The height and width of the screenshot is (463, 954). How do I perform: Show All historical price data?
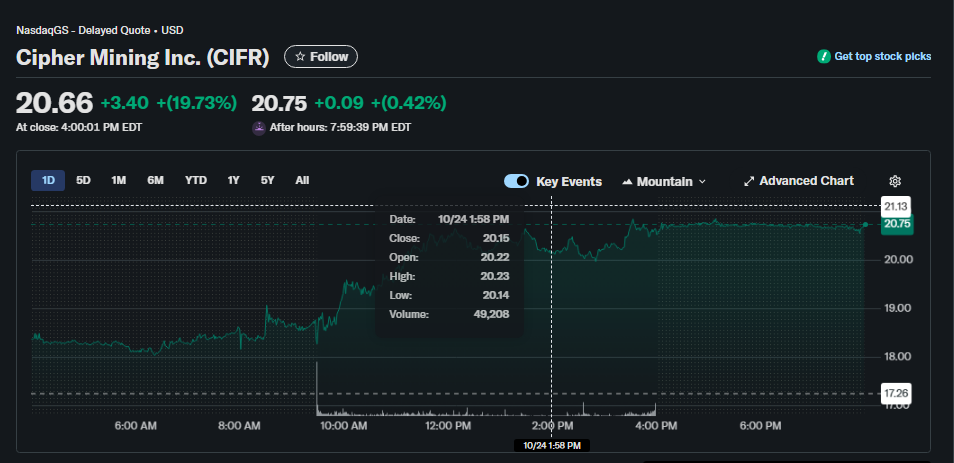click(x=302, y=180)
